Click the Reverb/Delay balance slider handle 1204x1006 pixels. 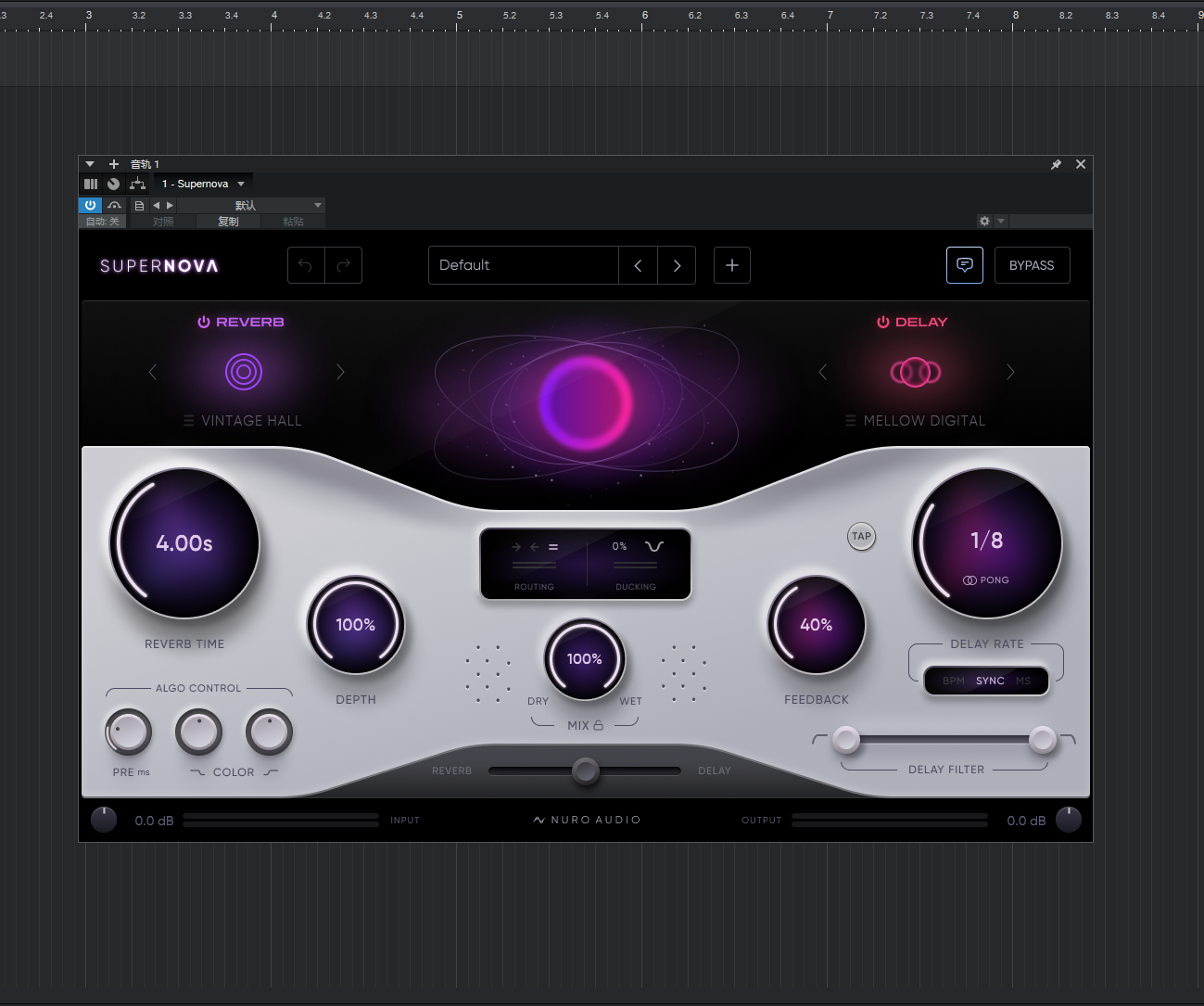point(585,770)
